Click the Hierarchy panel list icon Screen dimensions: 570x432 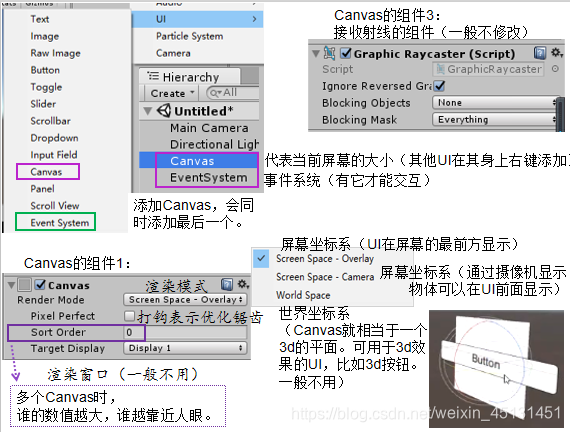pyautogui.click(x=153, y=76)
